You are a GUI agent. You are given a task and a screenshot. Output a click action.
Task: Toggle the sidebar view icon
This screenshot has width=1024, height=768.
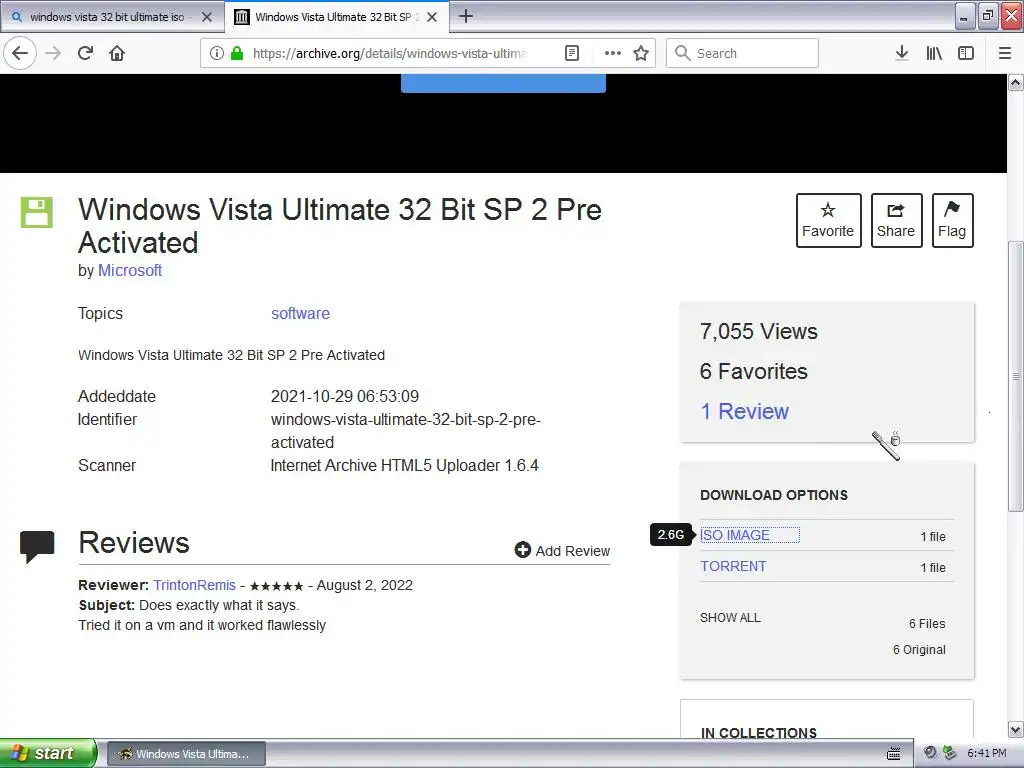(966, 53)
